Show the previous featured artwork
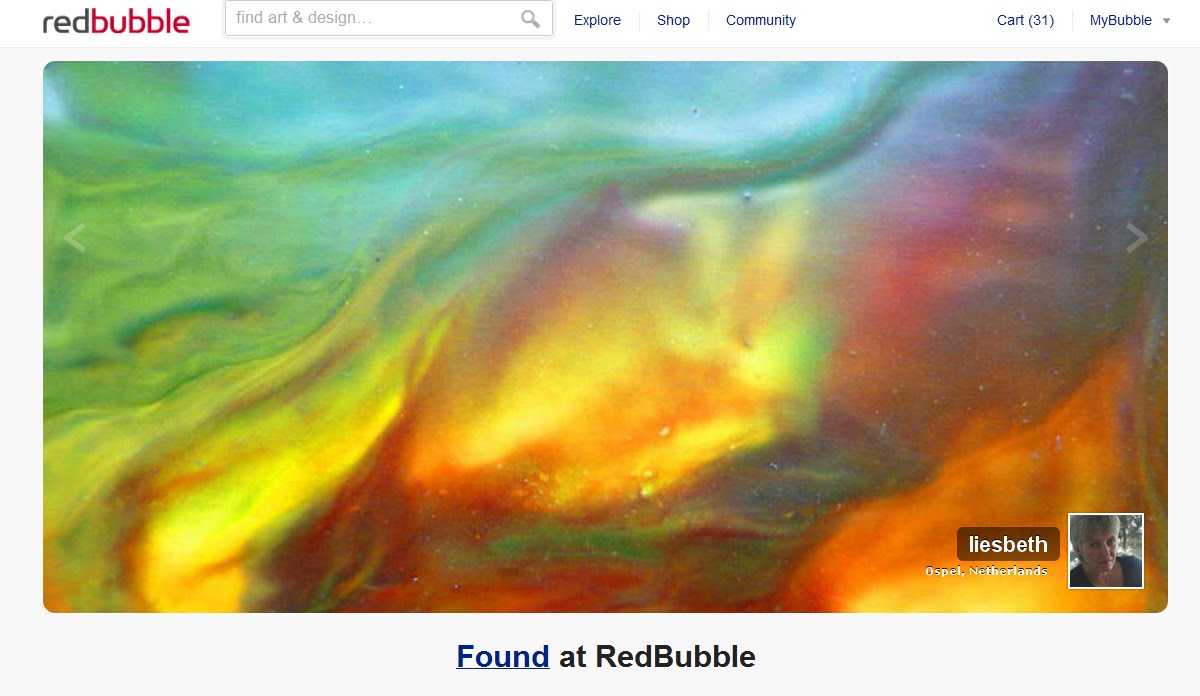 coord(74,238)
